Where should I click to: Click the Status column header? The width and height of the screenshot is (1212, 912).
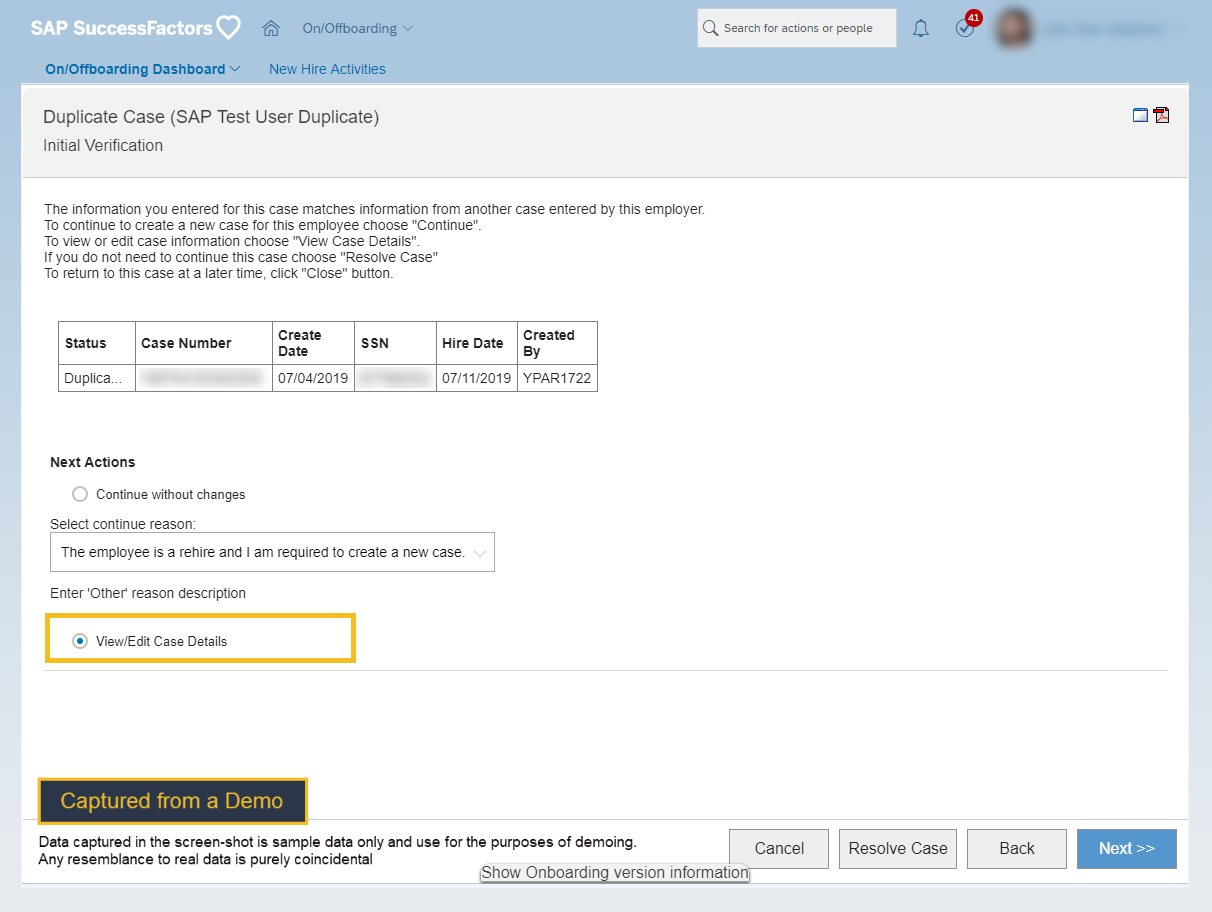[97, 343]
